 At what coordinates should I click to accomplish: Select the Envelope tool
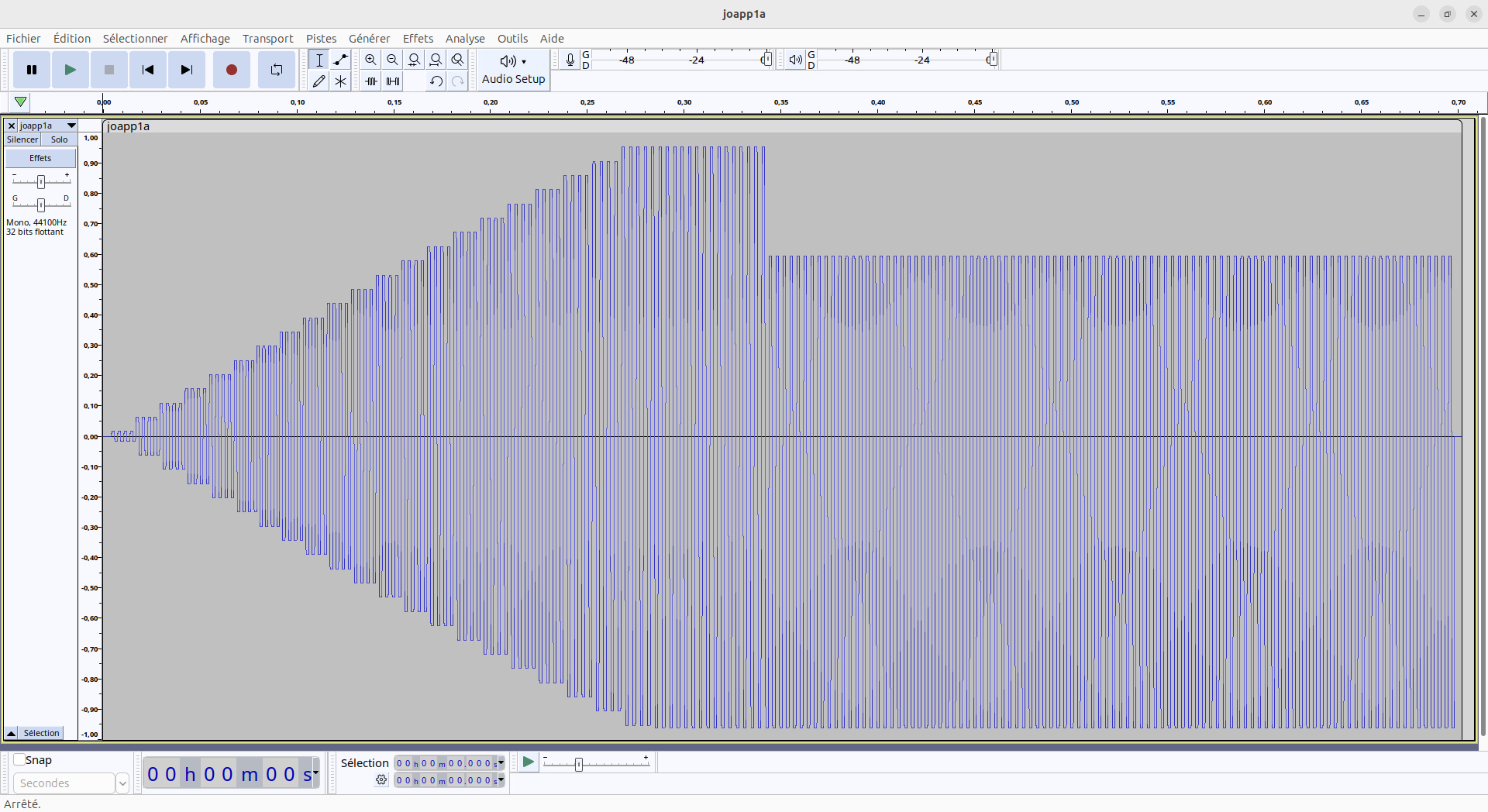click(340, 60)
